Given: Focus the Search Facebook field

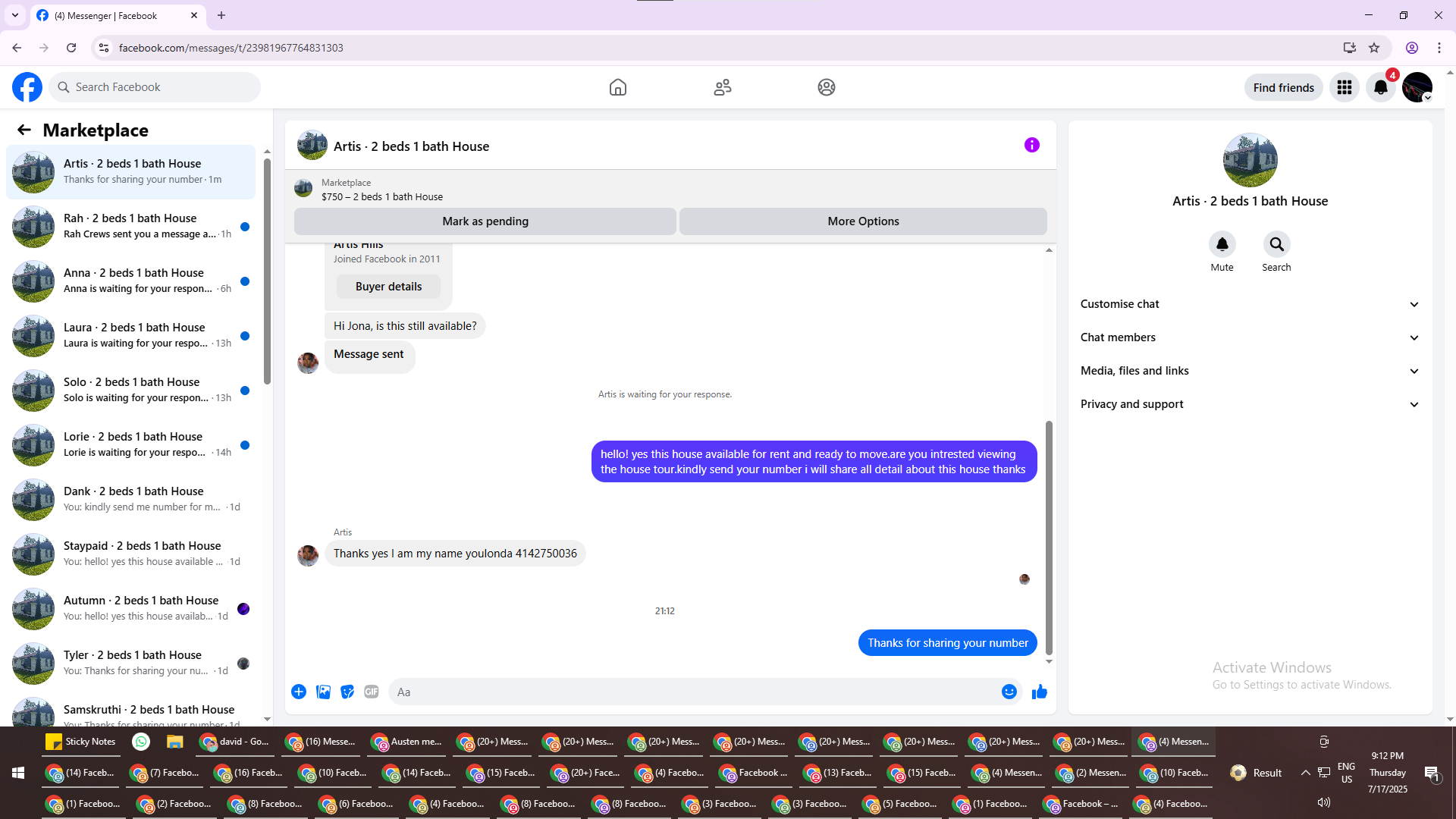Looking at the screenshot, I should pos(155,87).
